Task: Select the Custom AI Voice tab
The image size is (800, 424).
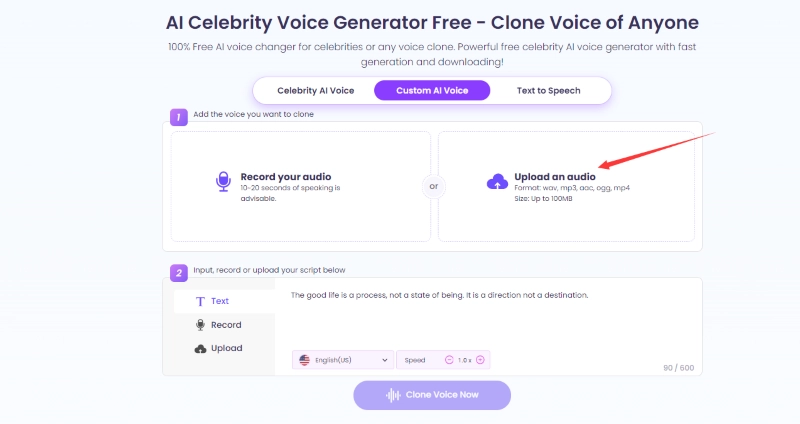Action: (x=433, y=91)
